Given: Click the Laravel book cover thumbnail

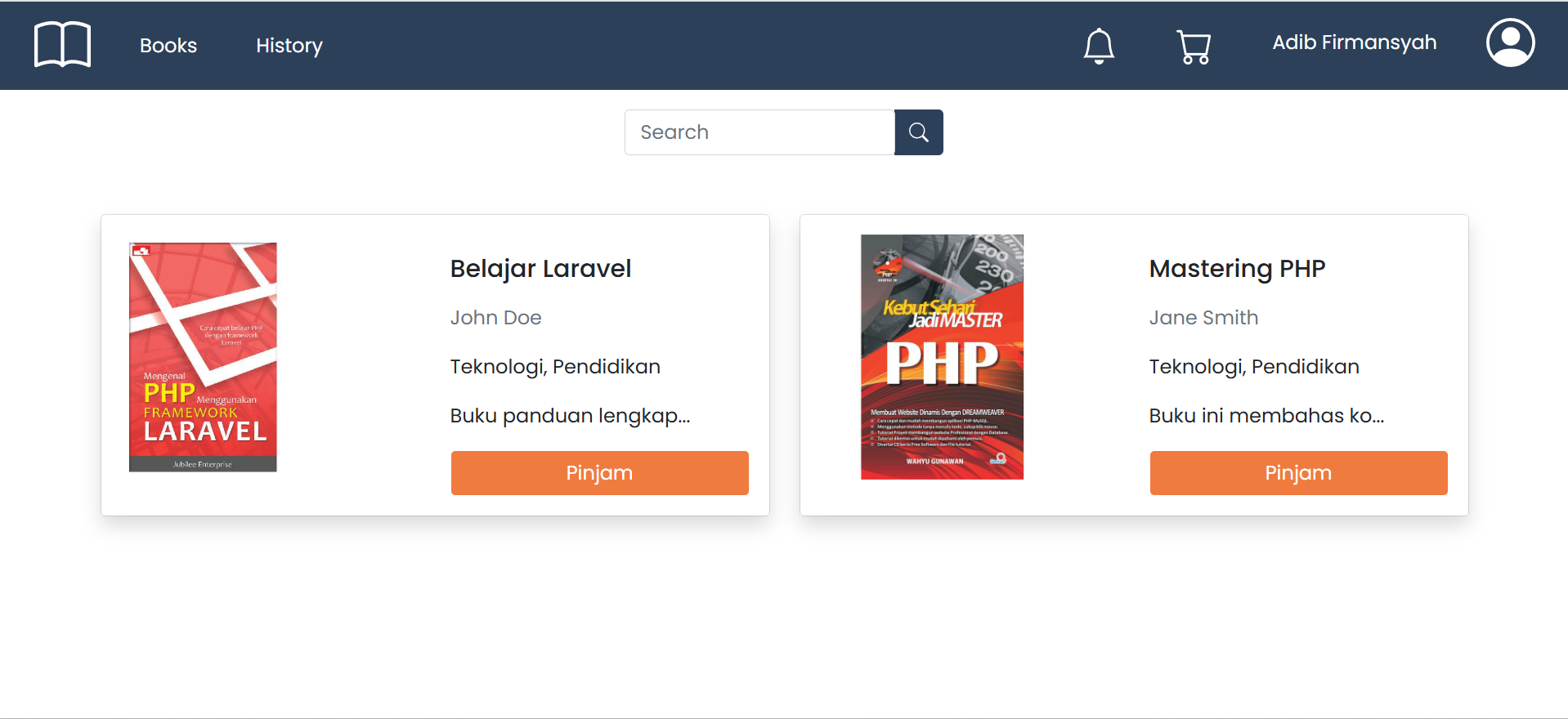Looking at the screenshot, I should tap(202, 357).
